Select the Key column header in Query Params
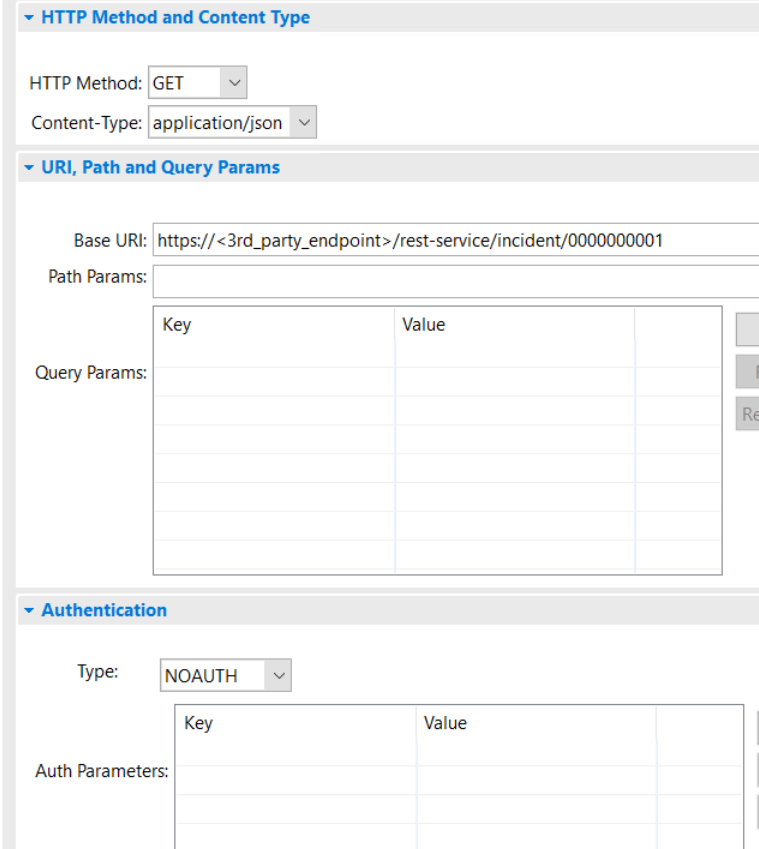 pyautogui.click(x=274, y=325)
